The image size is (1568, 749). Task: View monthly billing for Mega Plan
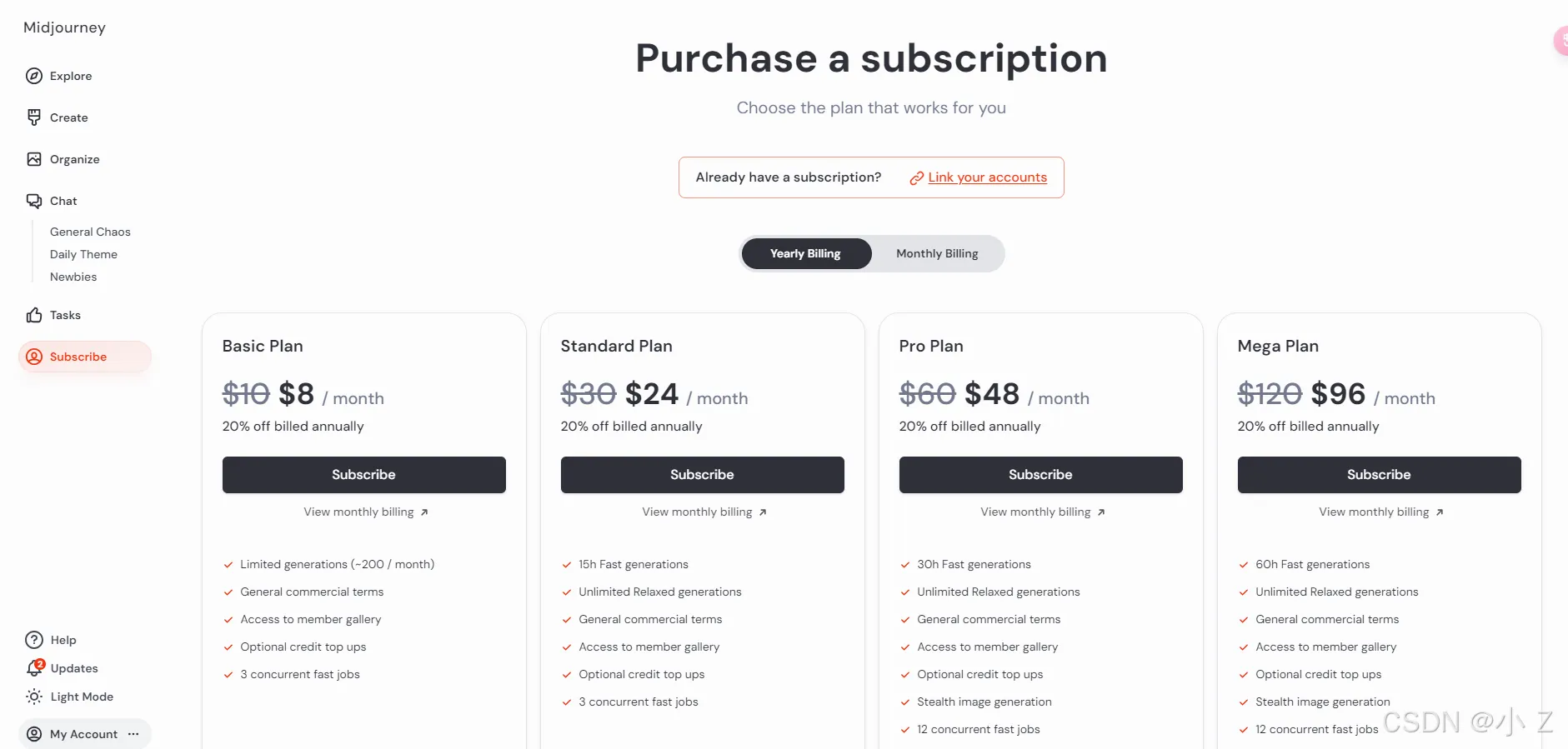(x=1380, y=512)
